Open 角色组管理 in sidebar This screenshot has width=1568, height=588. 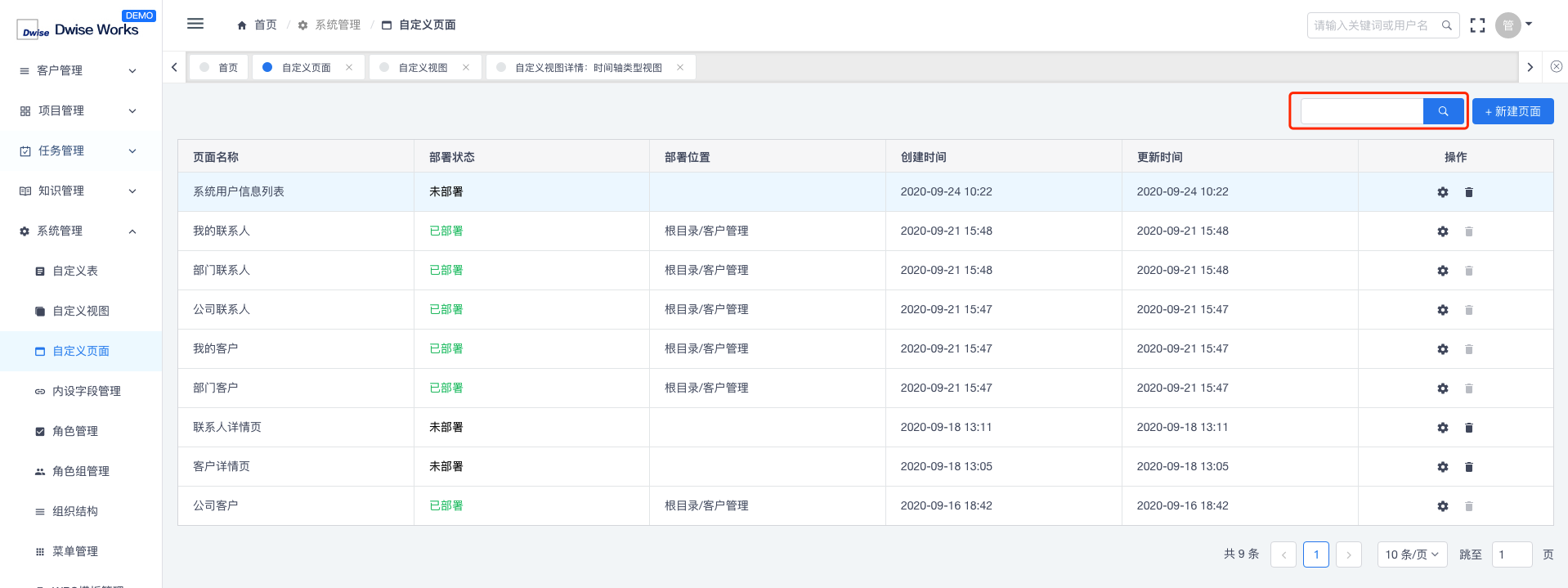80,471
